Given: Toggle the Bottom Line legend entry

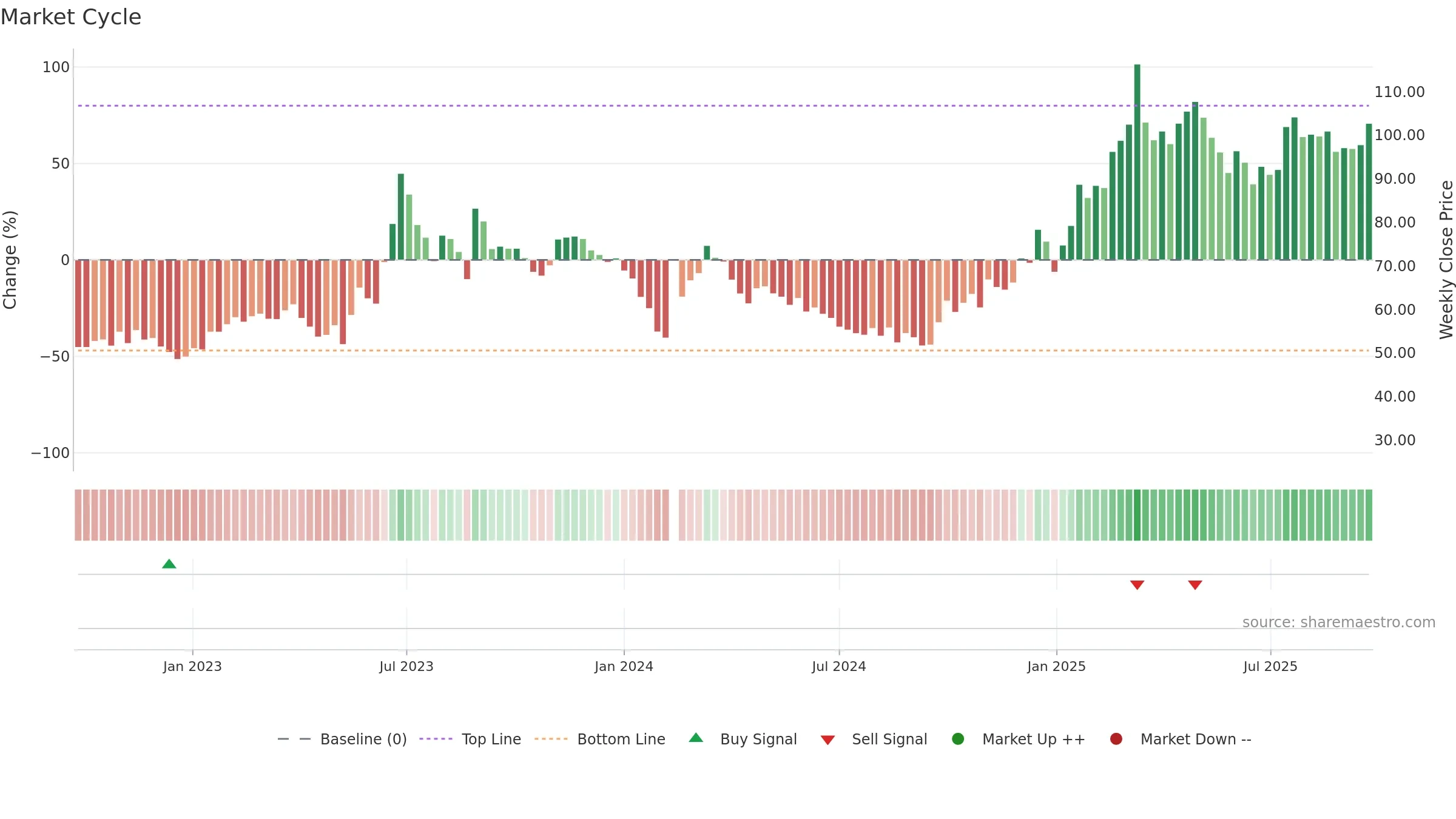Looking at the screenshot, I should click(x=600, y=739).
